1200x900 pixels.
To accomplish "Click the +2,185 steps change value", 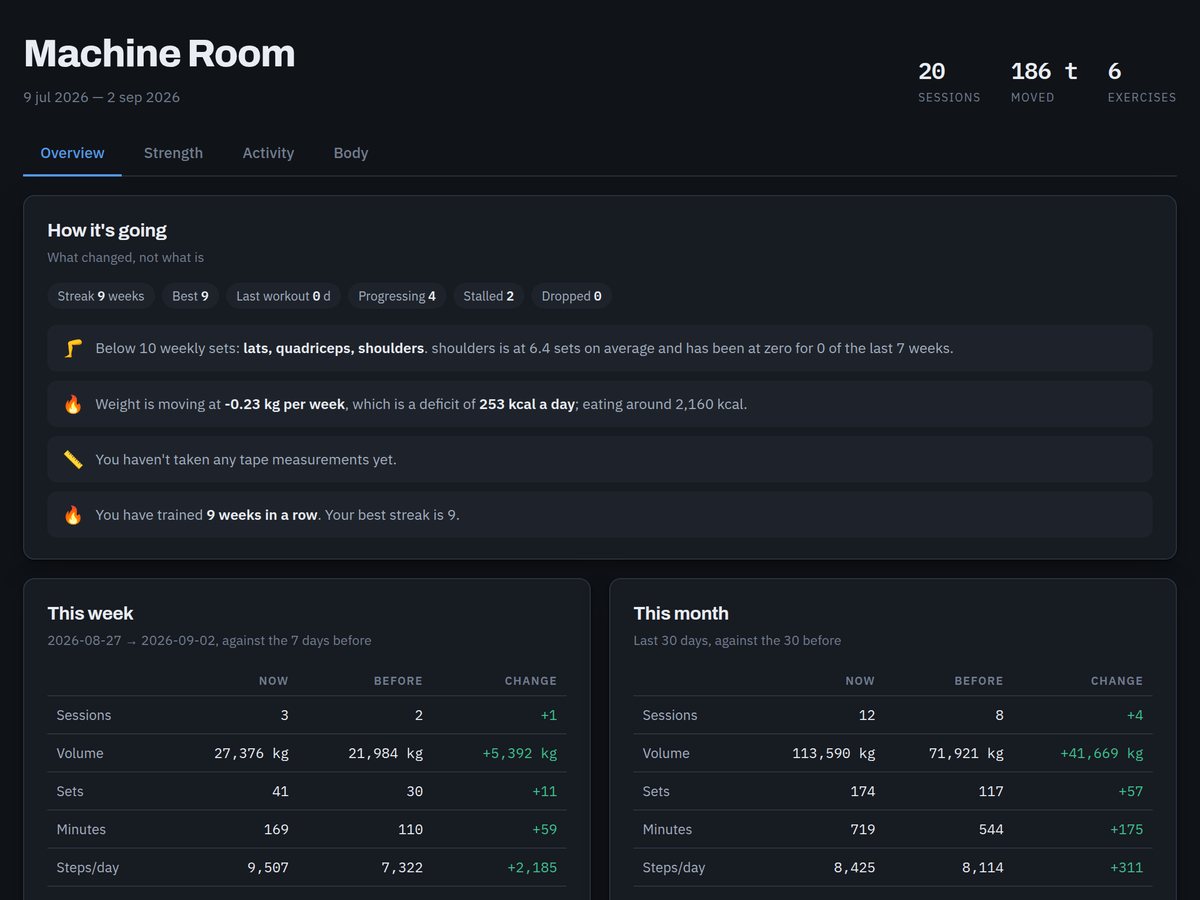I will 532,867.
